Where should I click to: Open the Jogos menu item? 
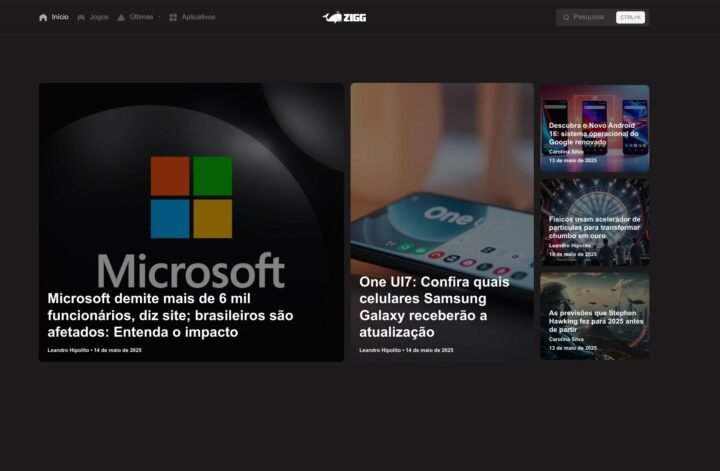tap(99, 17)
